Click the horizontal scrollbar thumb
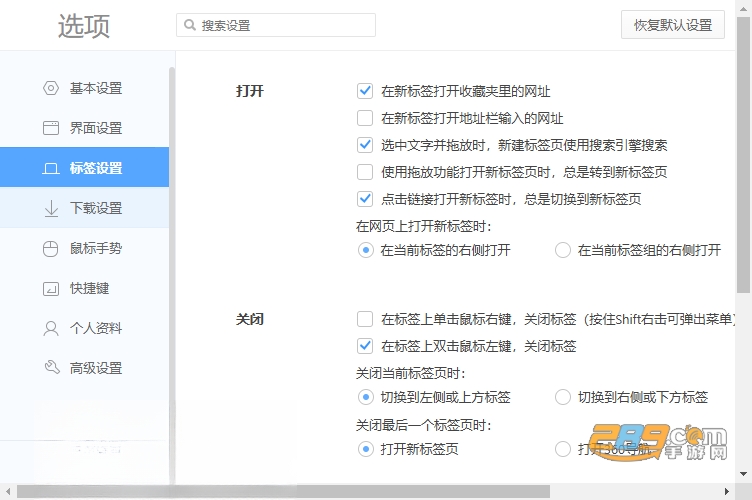The width and height of the screenshot is (752, 500). click(283, 491)
